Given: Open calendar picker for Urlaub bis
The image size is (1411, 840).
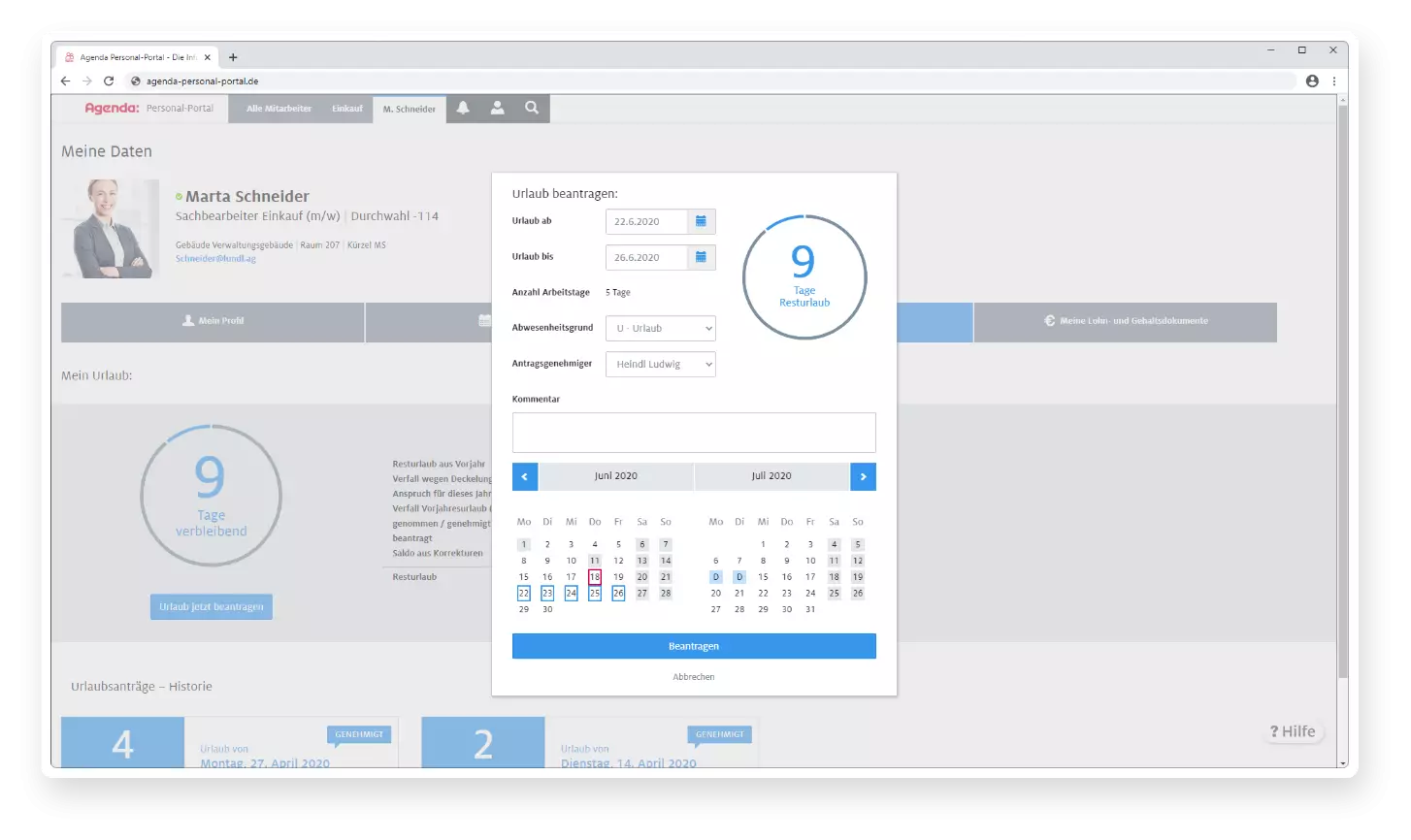Looking at the screenshot, I should point(701,258).
